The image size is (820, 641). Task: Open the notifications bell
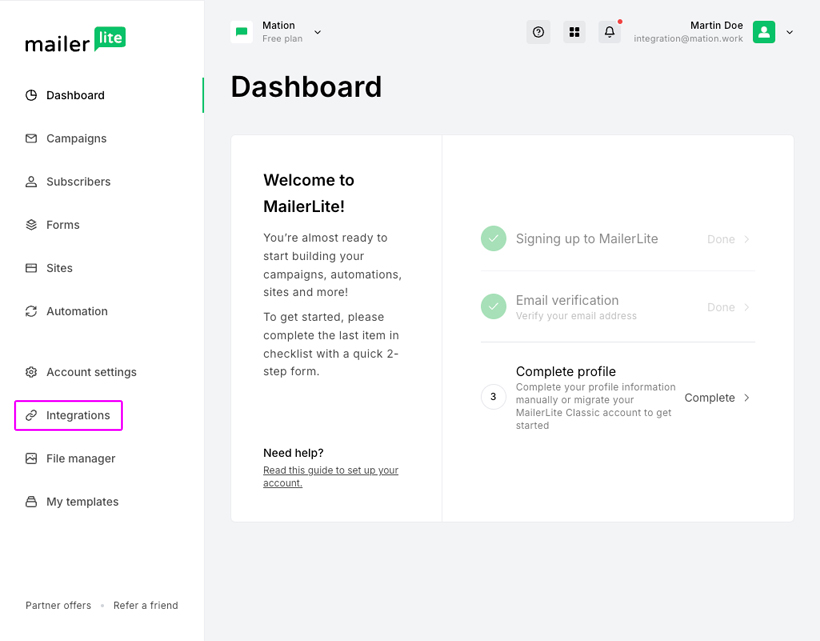click(610, 32)
